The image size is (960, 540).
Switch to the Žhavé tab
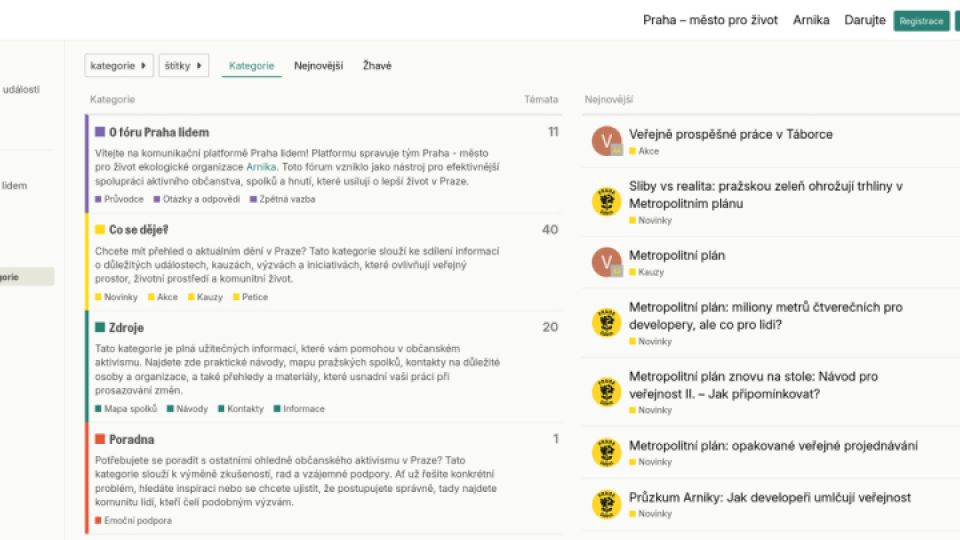pyautogui.click(x=377, y=66)
